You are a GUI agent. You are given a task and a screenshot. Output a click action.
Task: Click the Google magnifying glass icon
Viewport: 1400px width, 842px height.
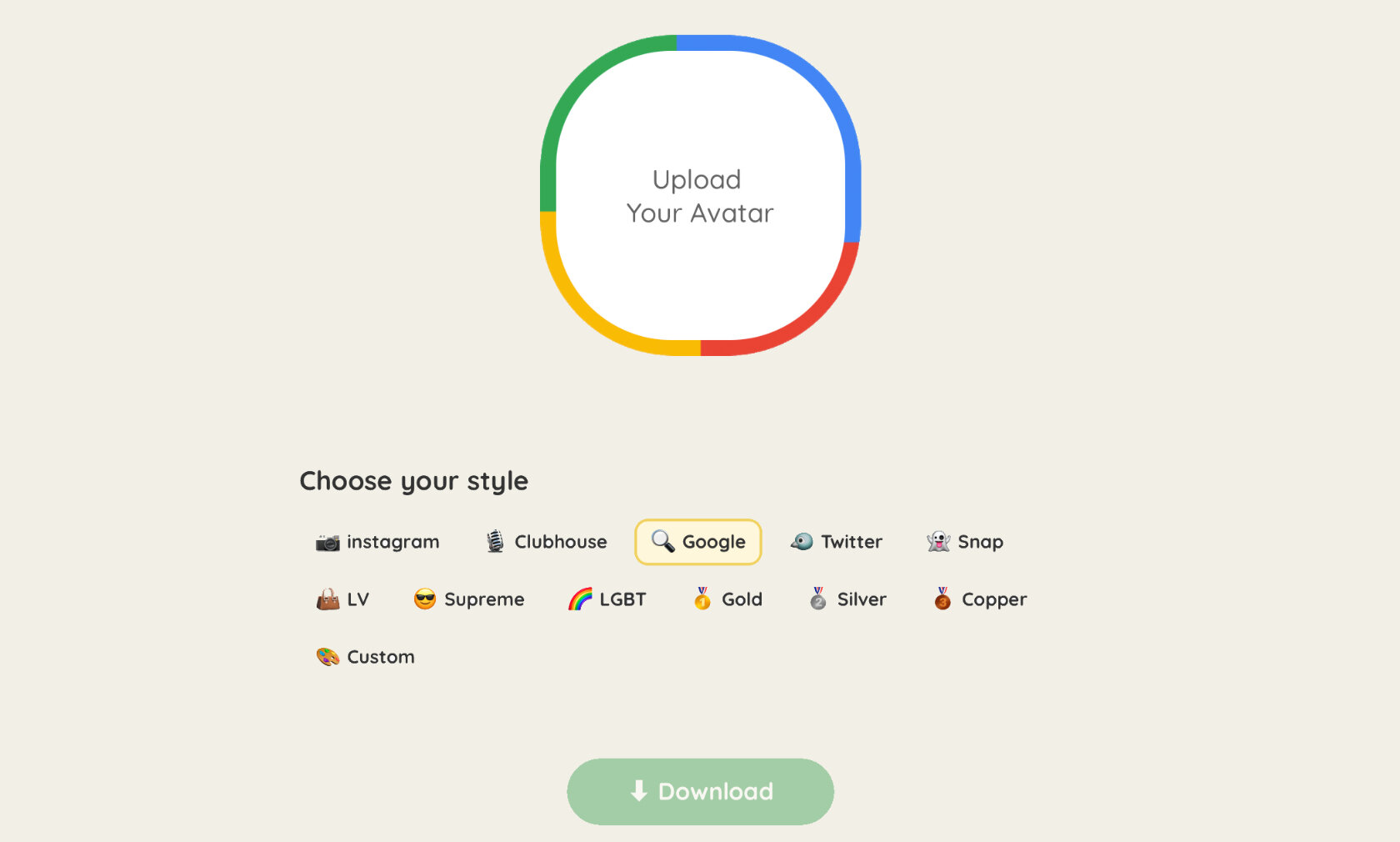coord(663,541)
